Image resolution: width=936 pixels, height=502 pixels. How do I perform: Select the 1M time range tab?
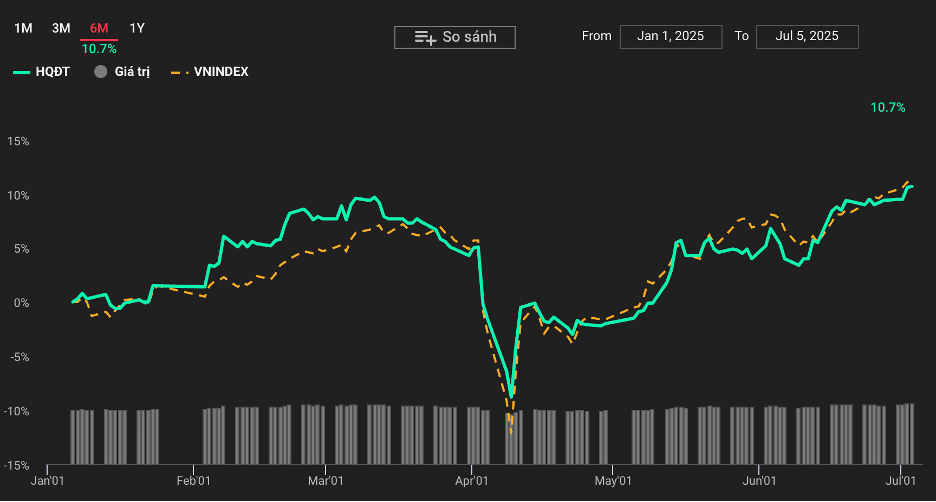click(x=23, y=28)
